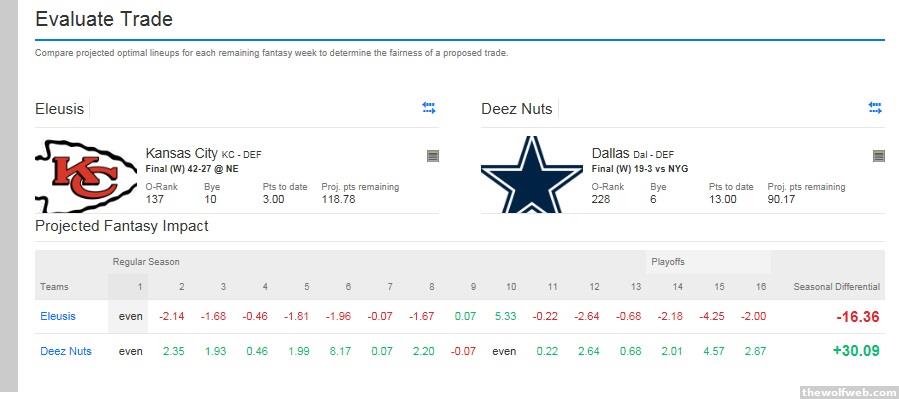The image size is (899, 399).
Task: Click the swap arrows icon beside Eleusis
Action: pyautogui.click(x=429, y=108)
